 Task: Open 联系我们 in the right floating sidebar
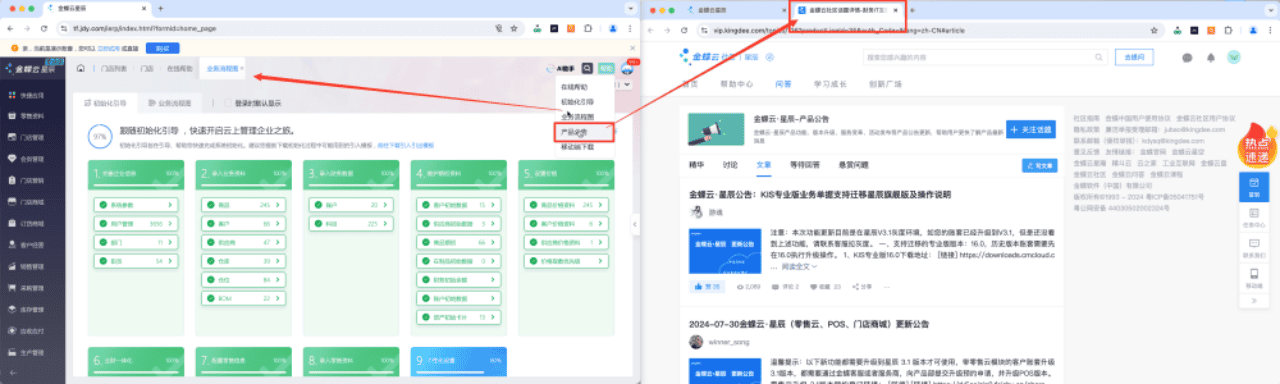(x=1254, y=247)
